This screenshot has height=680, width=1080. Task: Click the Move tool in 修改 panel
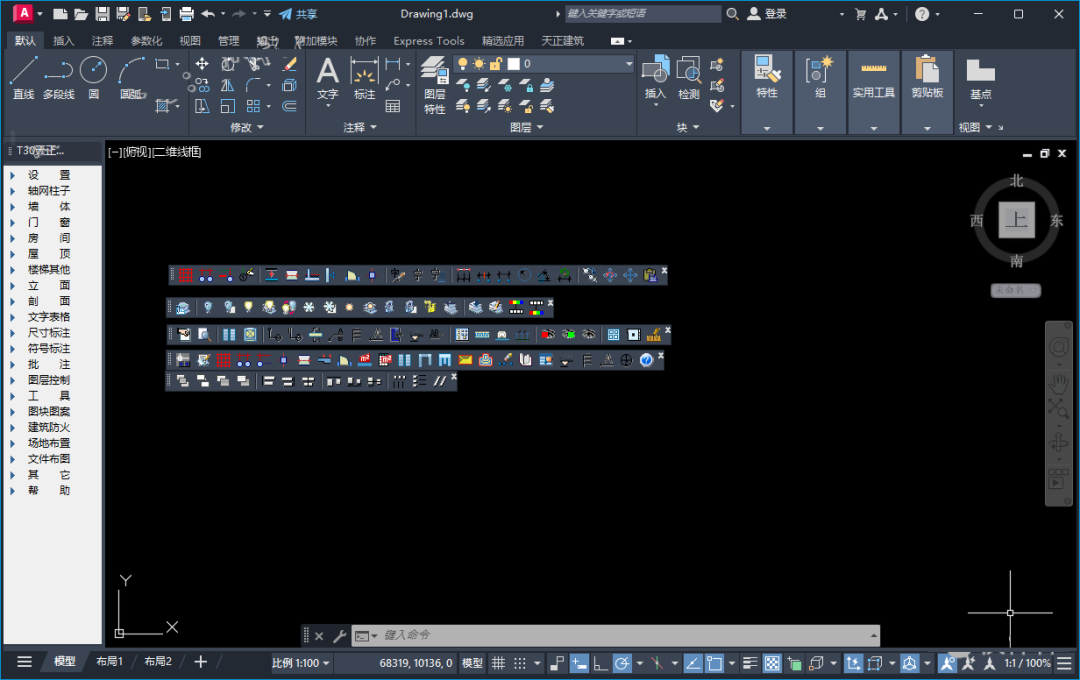(x=202, y=64)
